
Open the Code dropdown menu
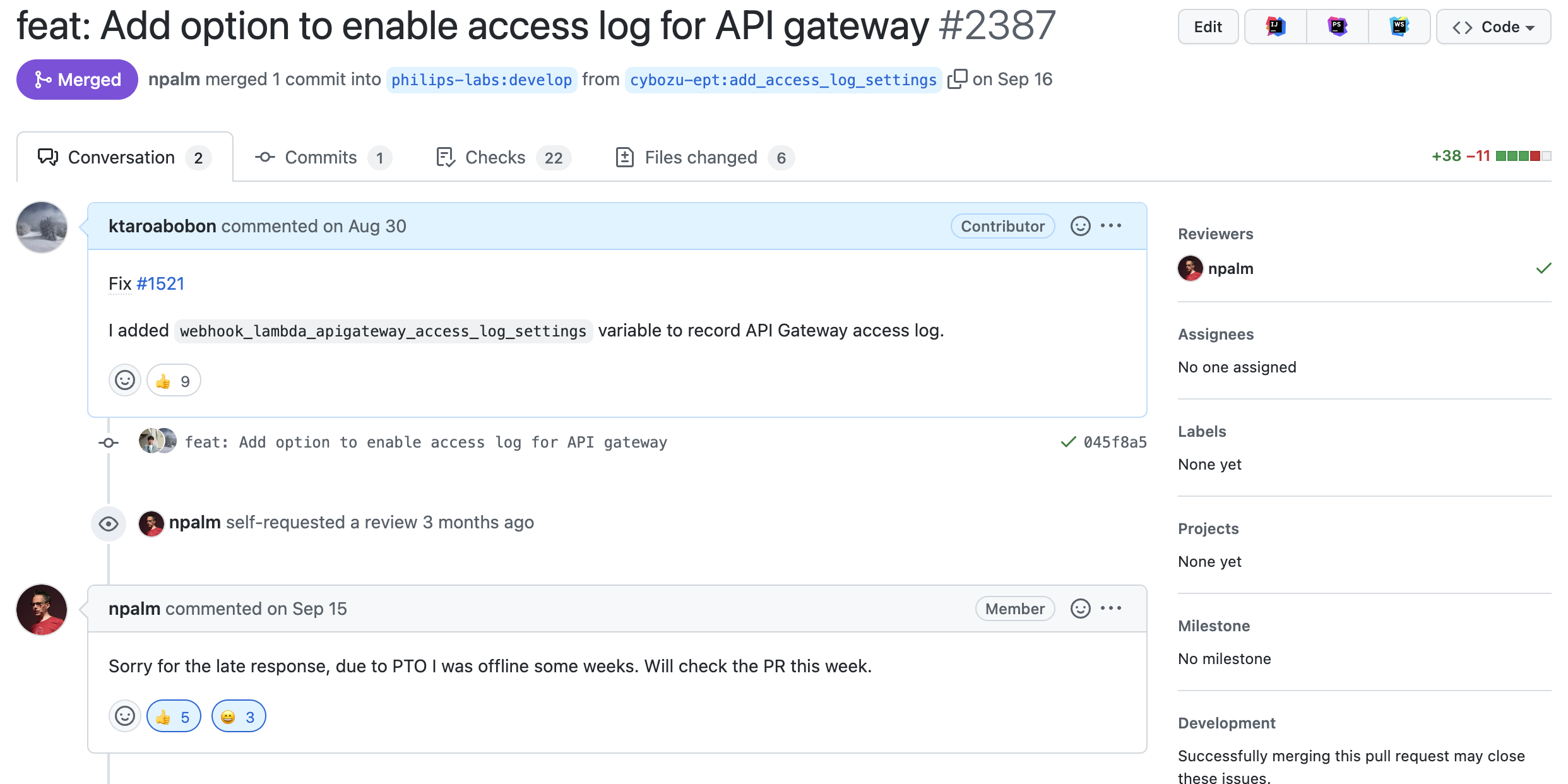[1493, 27]
